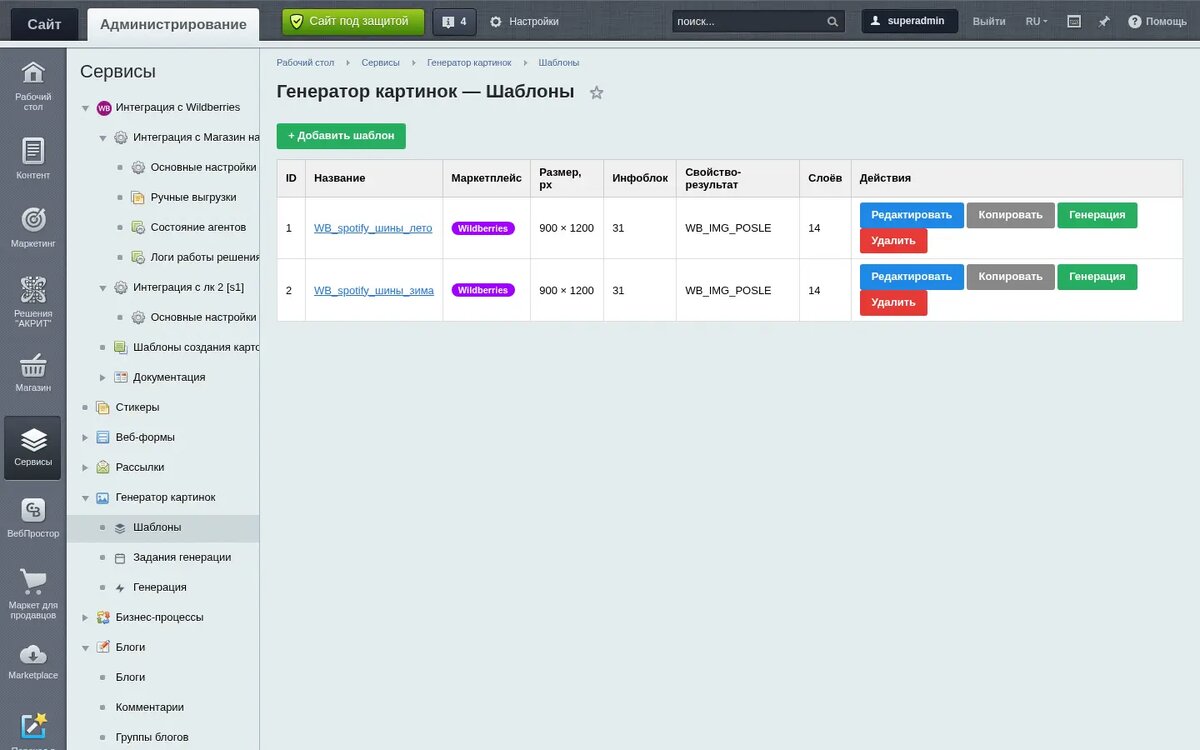Add page to favorites with star icon
The image size is (1200, 750).
tap(596, 93)
